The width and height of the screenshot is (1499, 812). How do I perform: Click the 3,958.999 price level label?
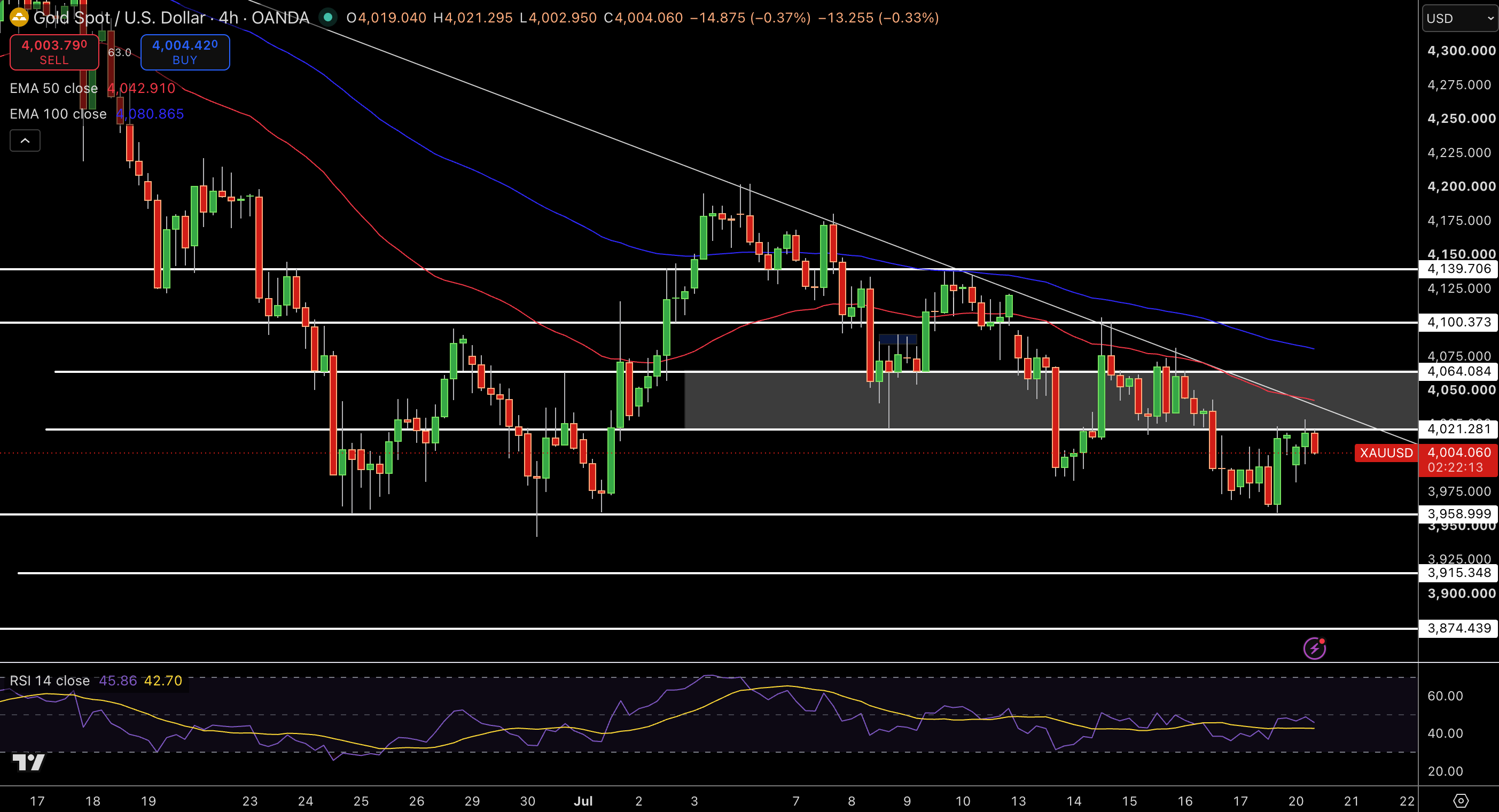point(1459,514)
